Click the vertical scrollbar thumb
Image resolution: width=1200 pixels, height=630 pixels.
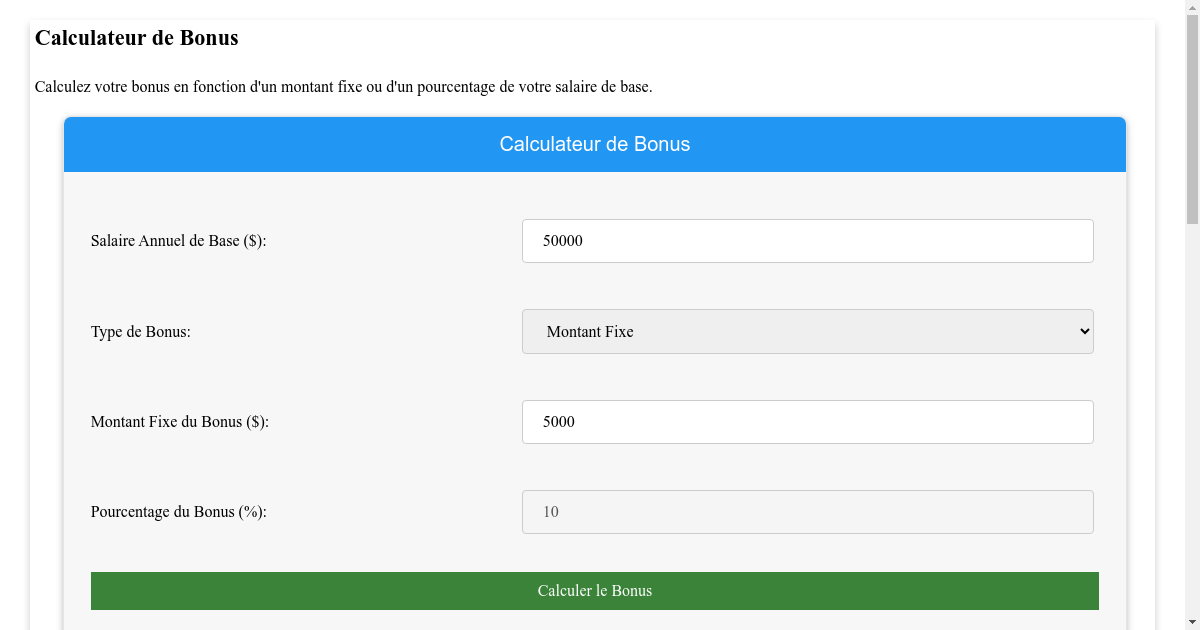1191,110
